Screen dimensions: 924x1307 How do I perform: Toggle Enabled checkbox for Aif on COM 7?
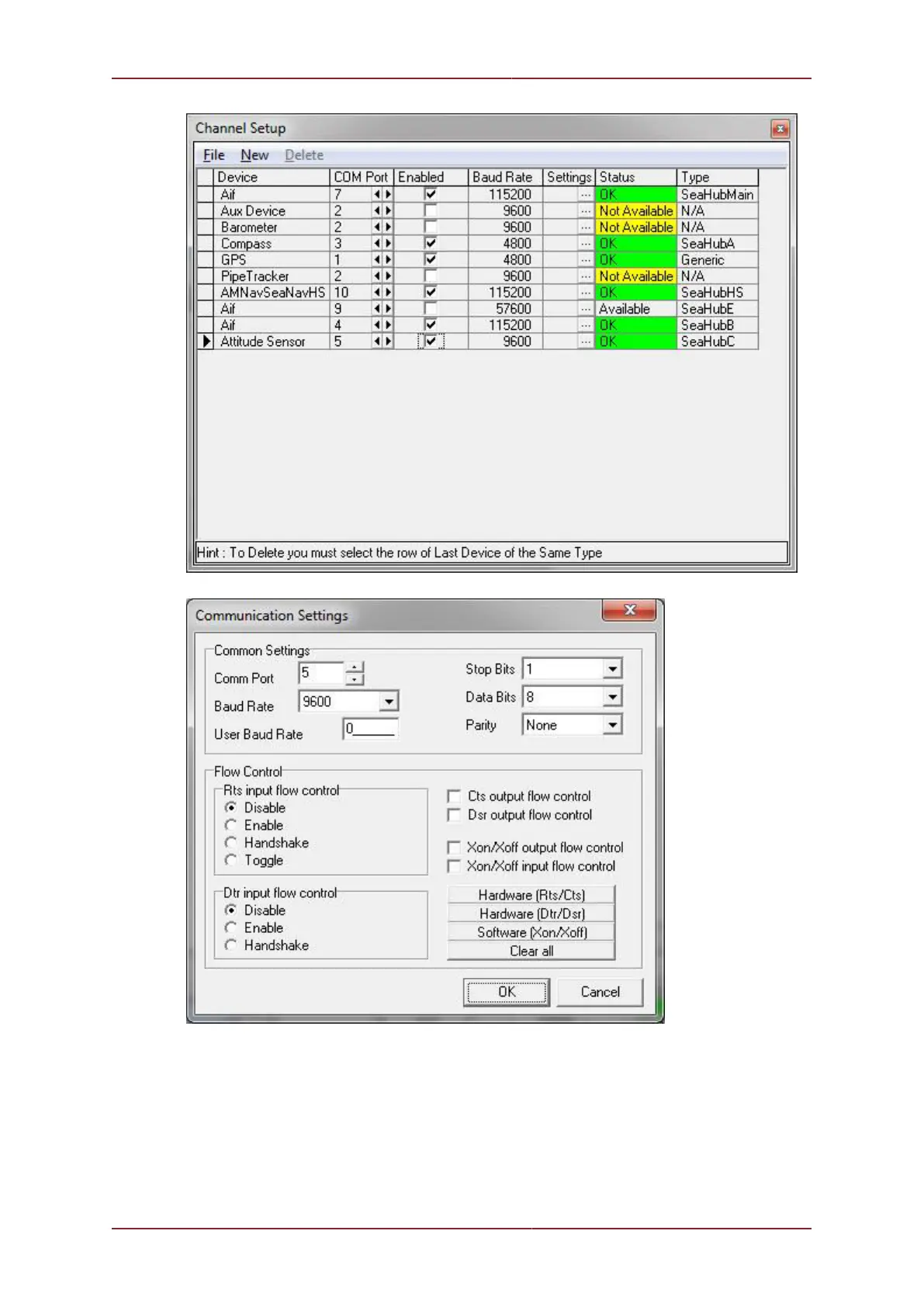click(431, 194)
